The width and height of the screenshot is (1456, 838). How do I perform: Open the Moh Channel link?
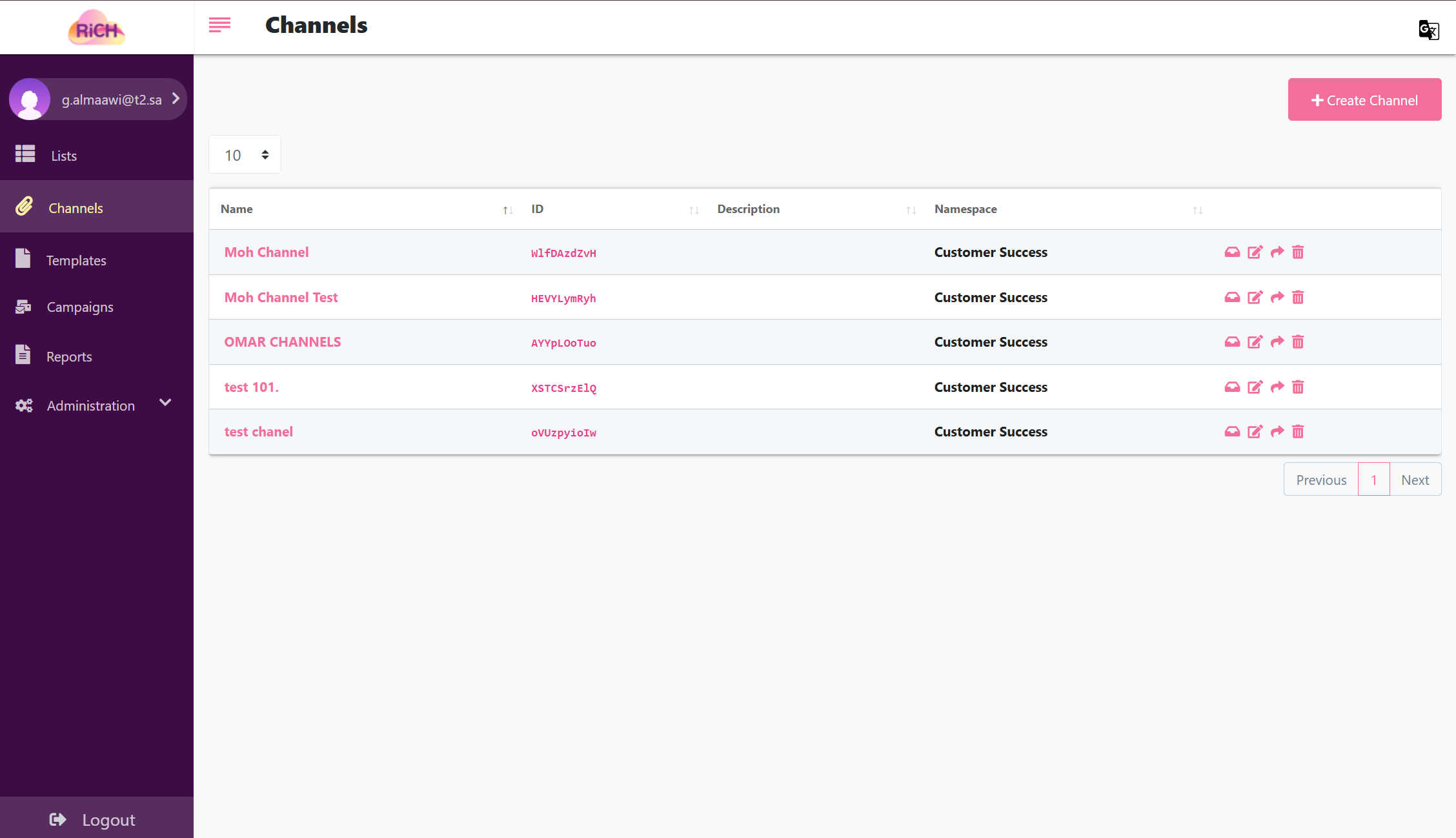pos(267,252)
